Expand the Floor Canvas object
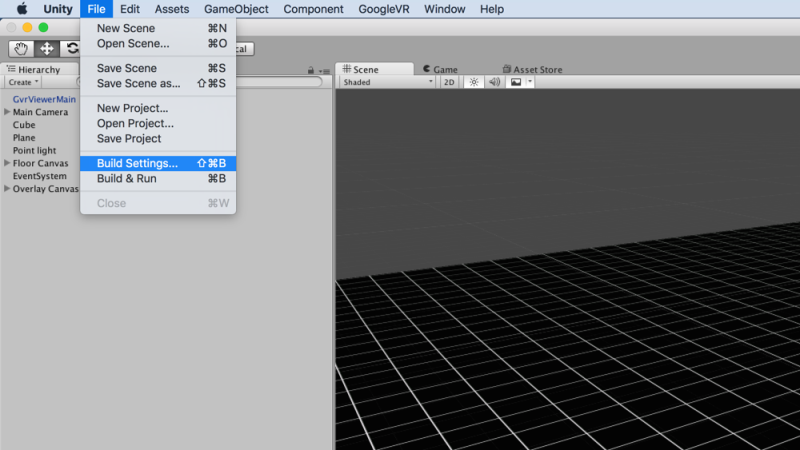This screenshot has width=800, height=450. tap(7, 163)
